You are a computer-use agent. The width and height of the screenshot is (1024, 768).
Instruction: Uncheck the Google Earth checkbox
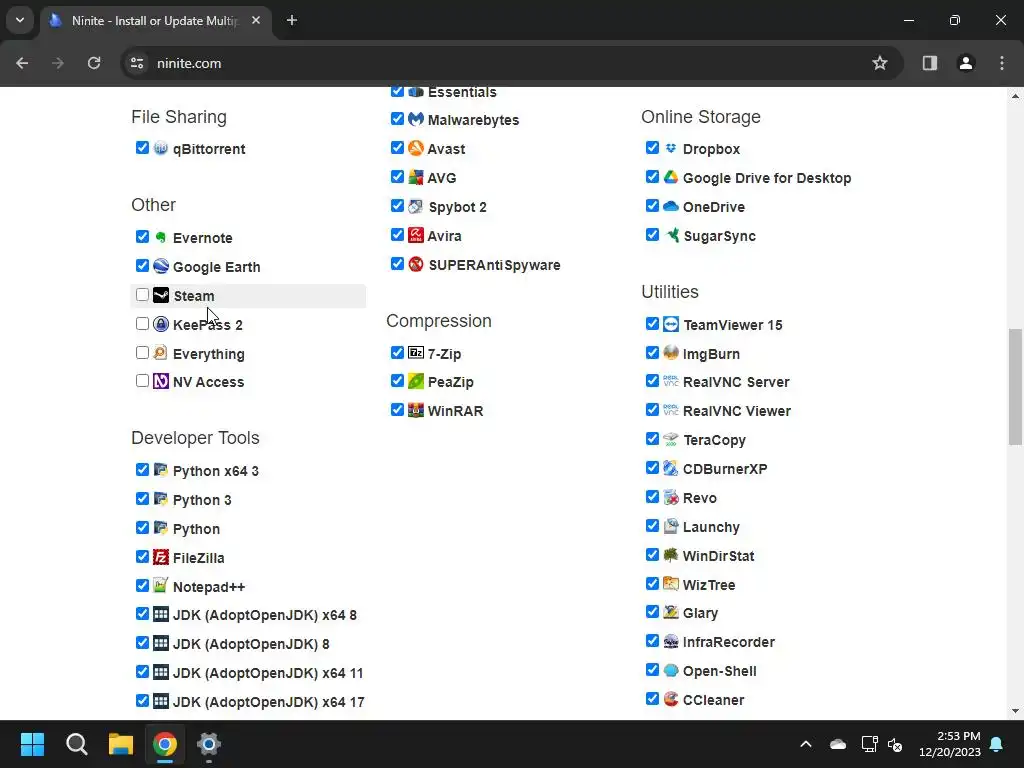[142, 266]
